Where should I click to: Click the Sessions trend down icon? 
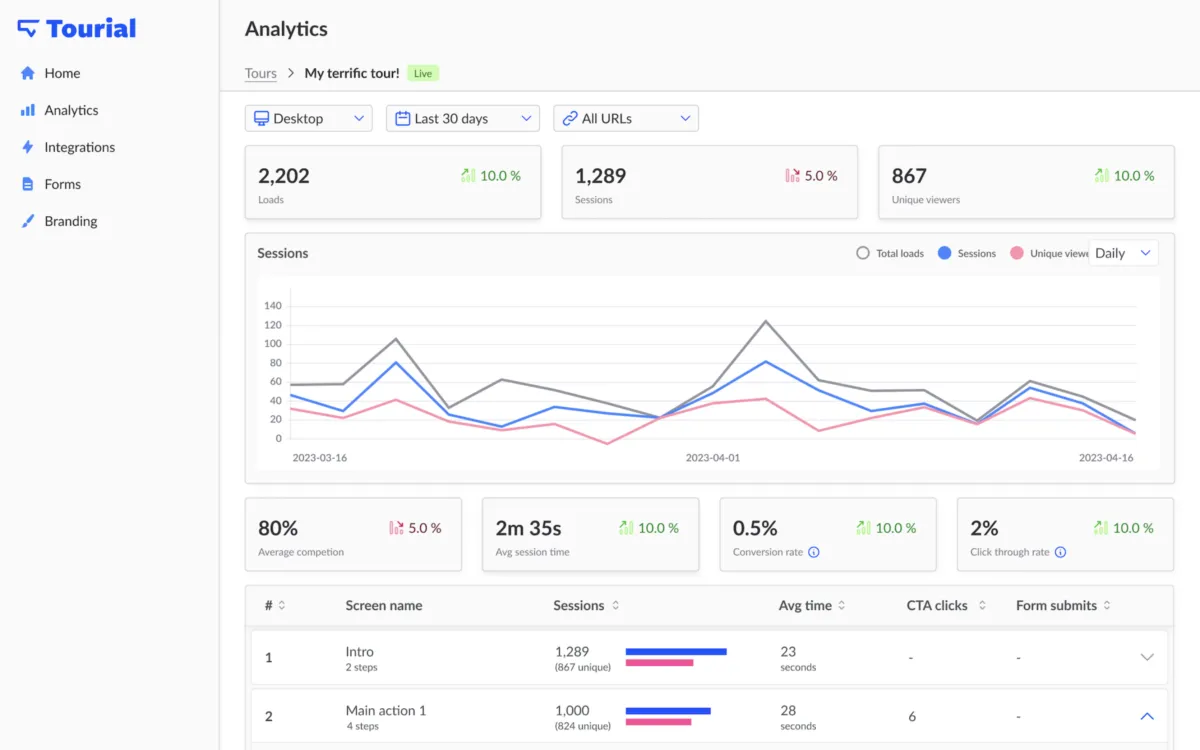[x=793, y=175]
